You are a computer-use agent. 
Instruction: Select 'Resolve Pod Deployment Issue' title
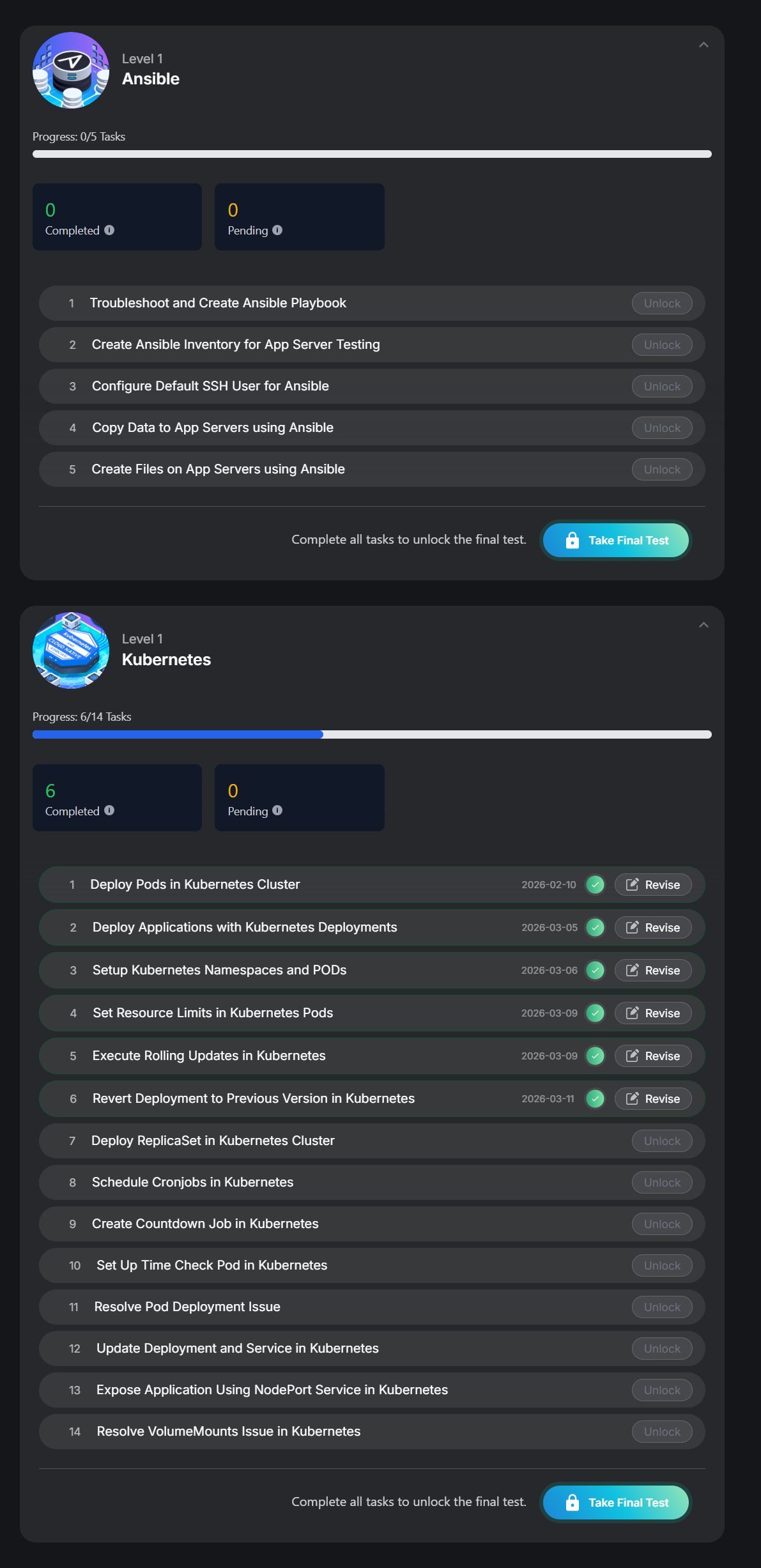coord(187,1307)
